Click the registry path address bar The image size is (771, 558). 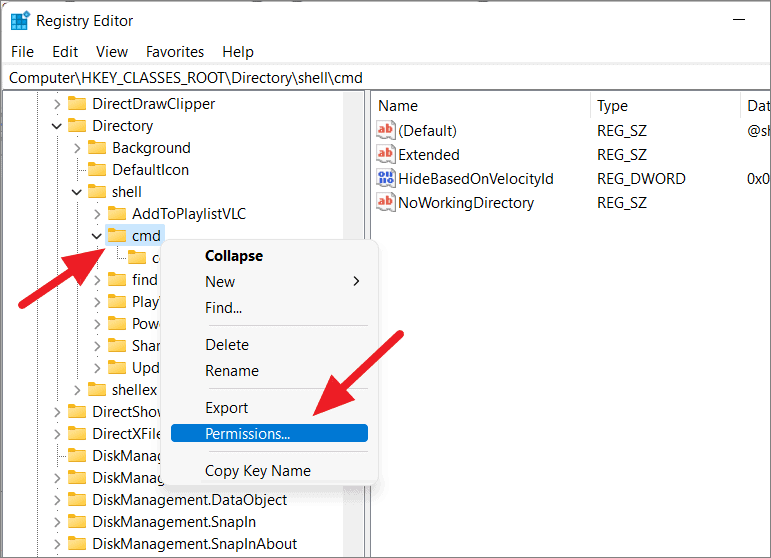tap(386, 78)
